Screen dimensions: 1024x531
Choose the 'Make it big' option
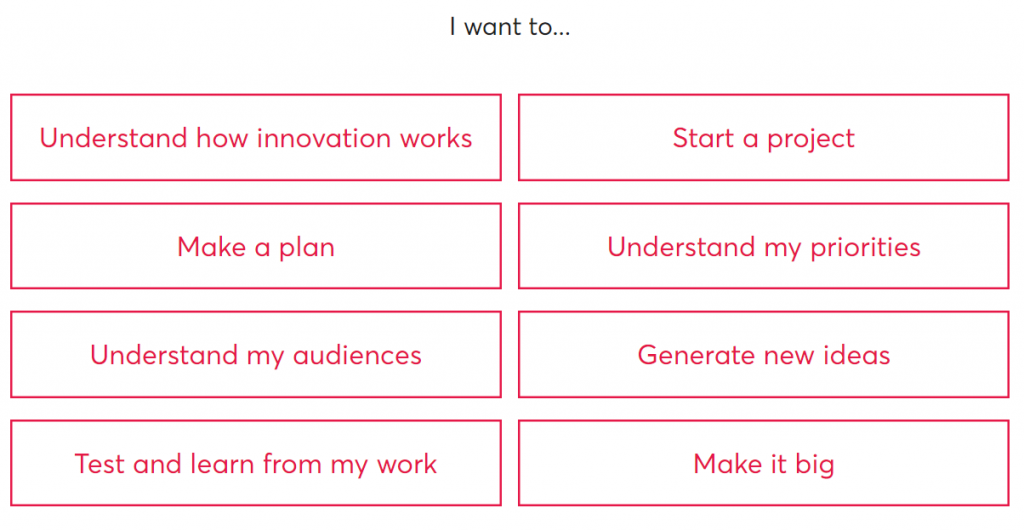tap(763, 462)
